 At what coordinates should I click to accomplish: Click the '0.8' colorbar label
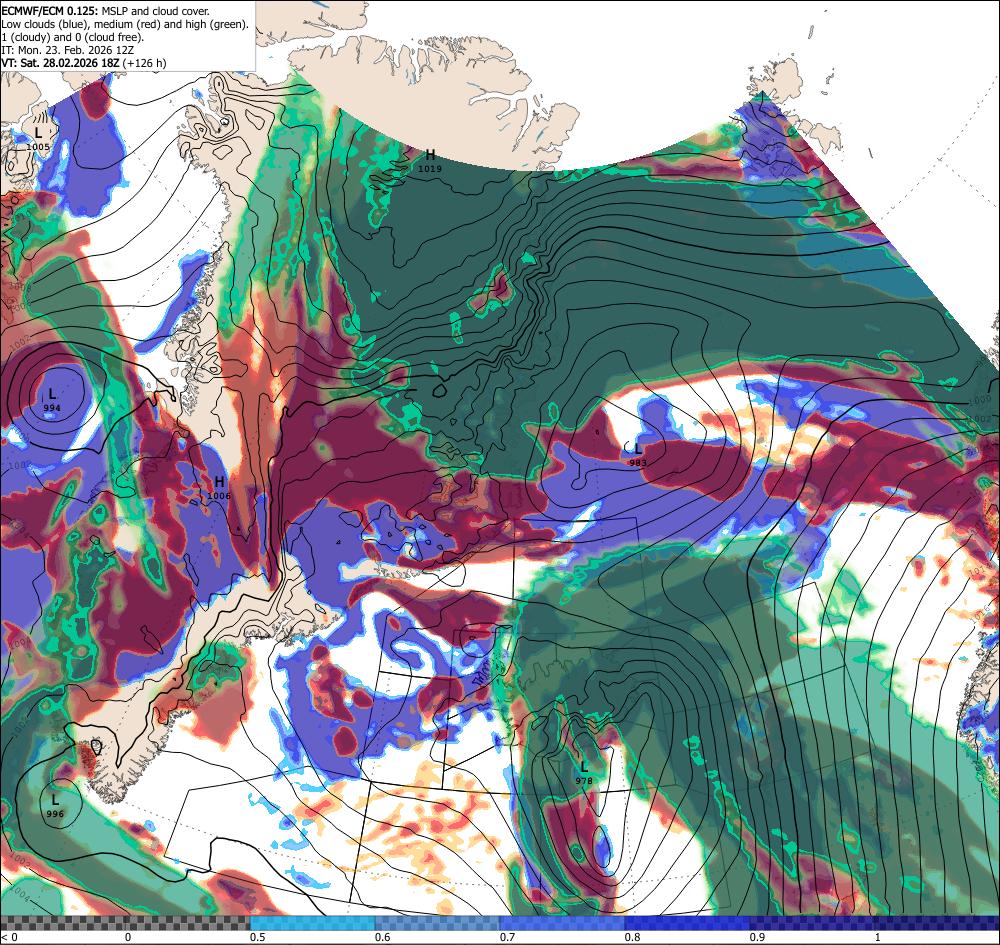point(632,937)
